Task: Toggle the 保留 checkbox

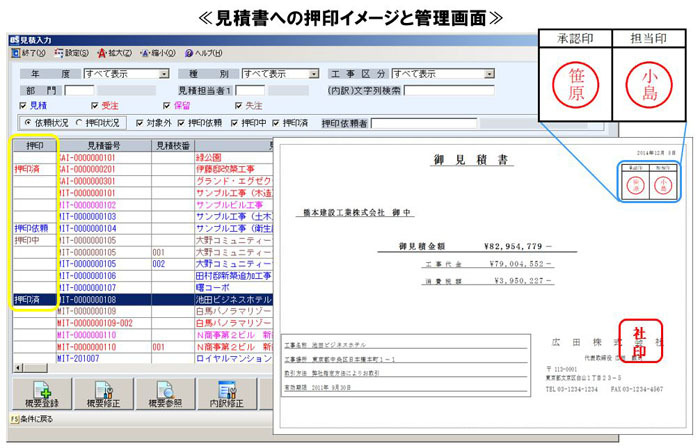Action: [167, 106]
